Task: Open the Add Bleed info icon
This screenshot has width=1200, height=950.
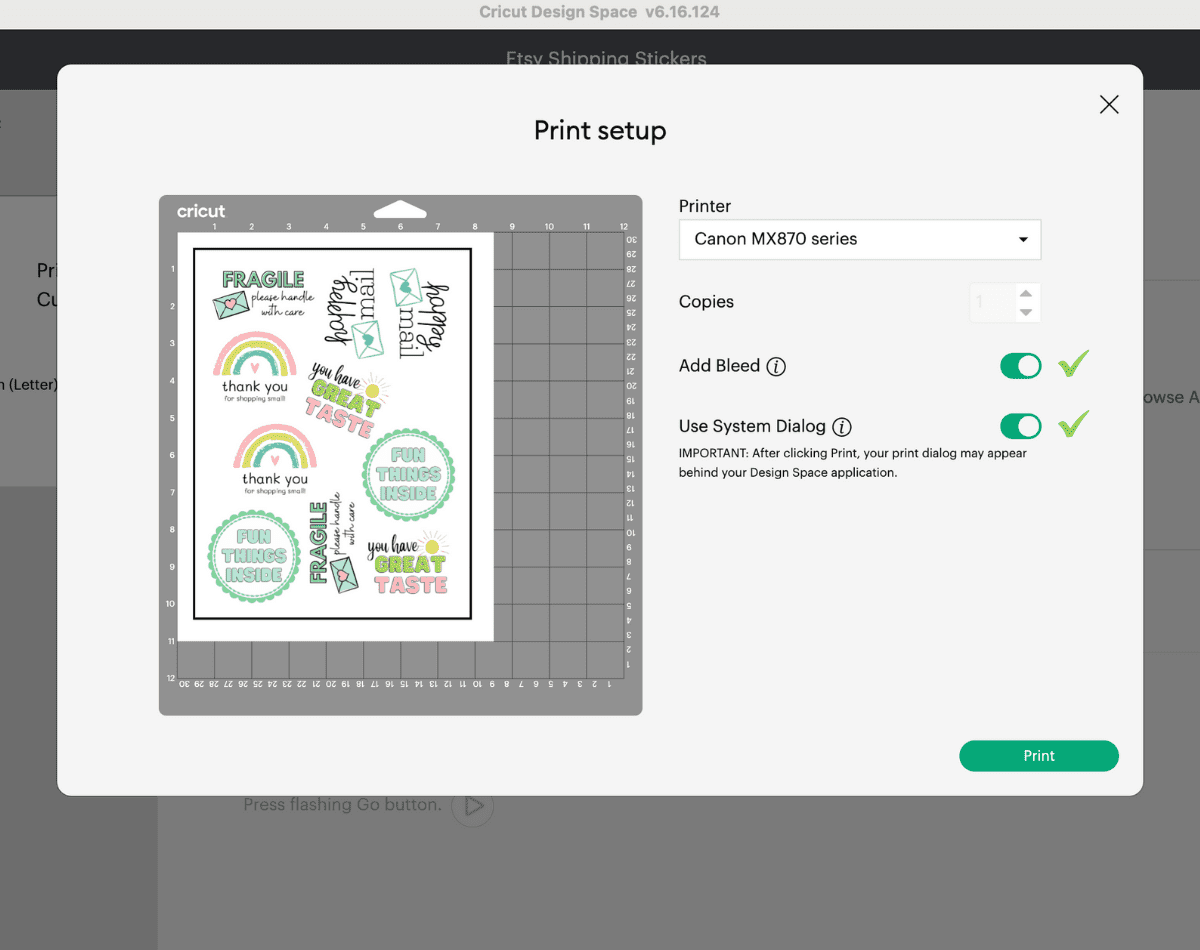Action: tap(776, 366)
